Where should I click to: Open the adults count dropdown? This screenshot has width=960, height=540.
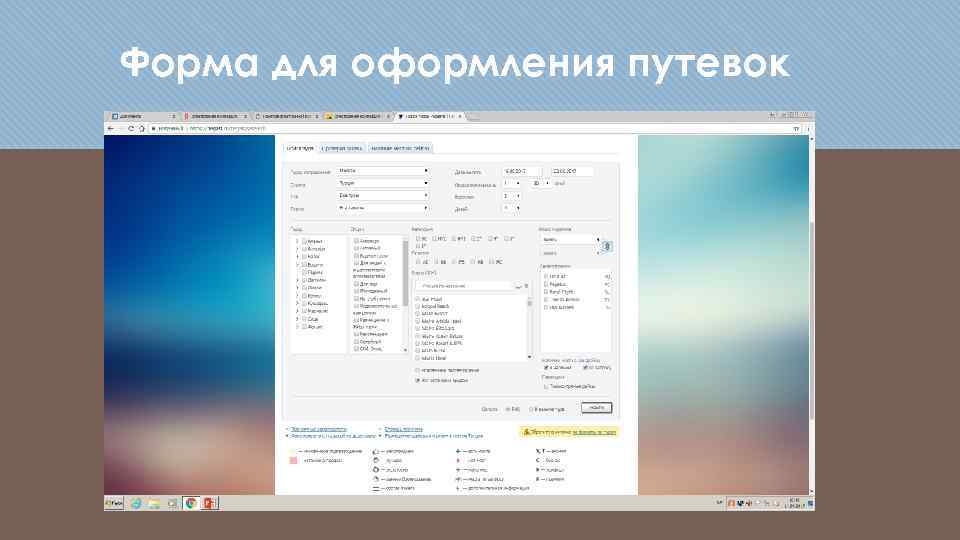(x=512, y=196)
